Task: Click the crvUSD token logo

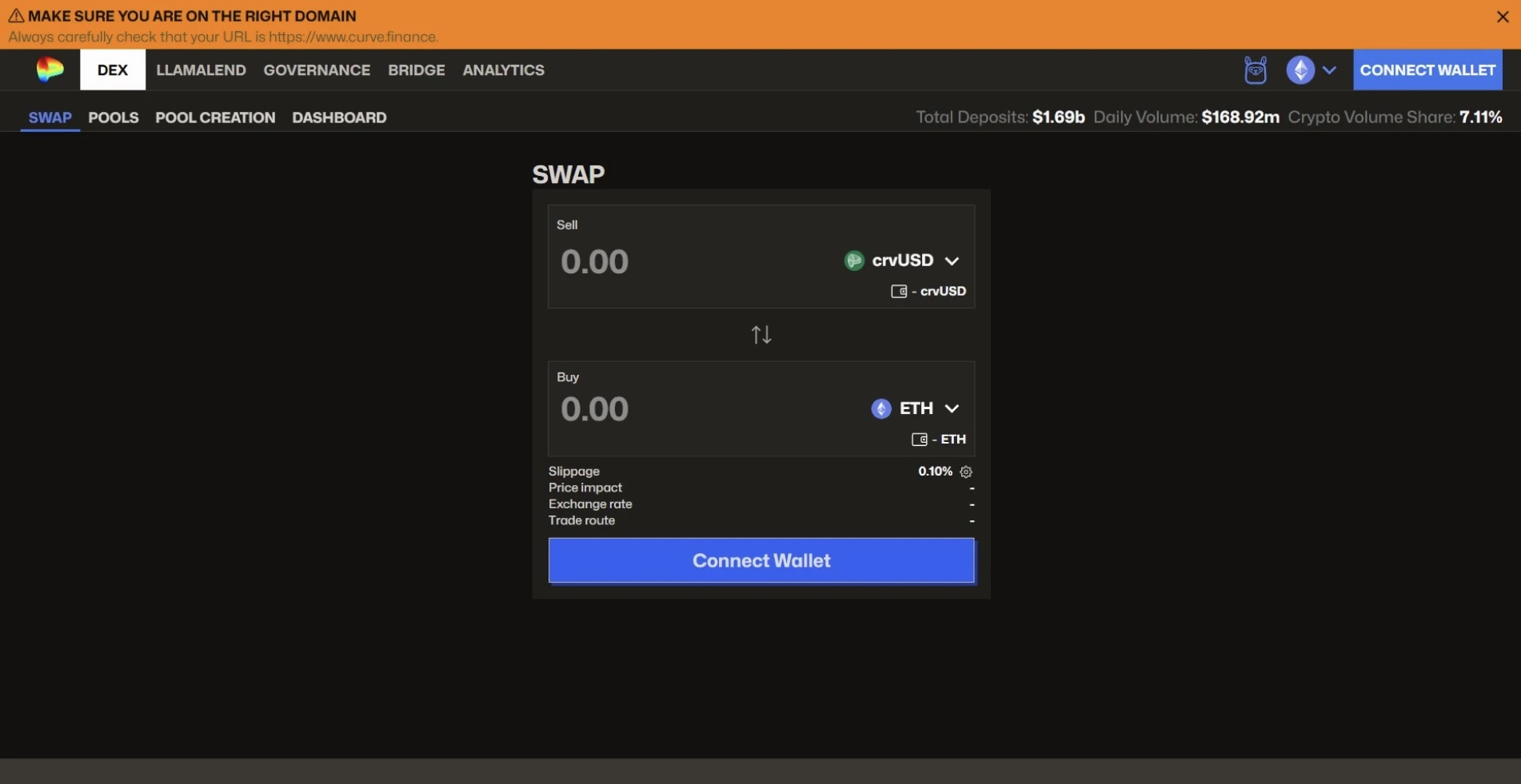Action: click(x=854, y=261)
